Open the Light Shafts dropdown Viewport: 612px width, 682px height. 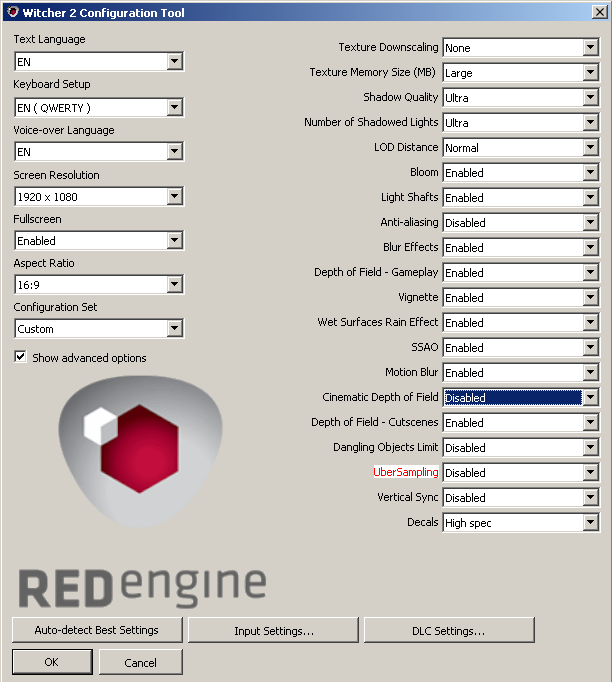(x=521, y=197)
